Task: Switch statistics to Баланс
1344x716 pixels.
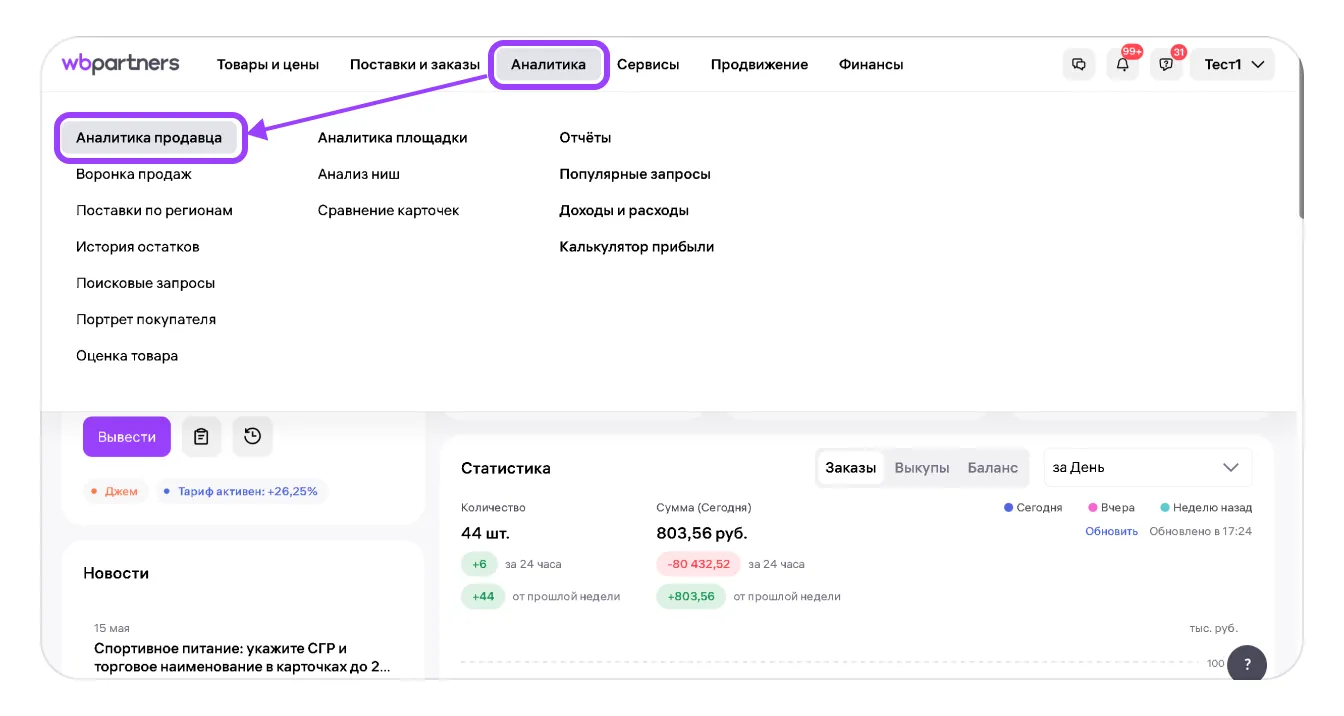Action: point(992,468)
